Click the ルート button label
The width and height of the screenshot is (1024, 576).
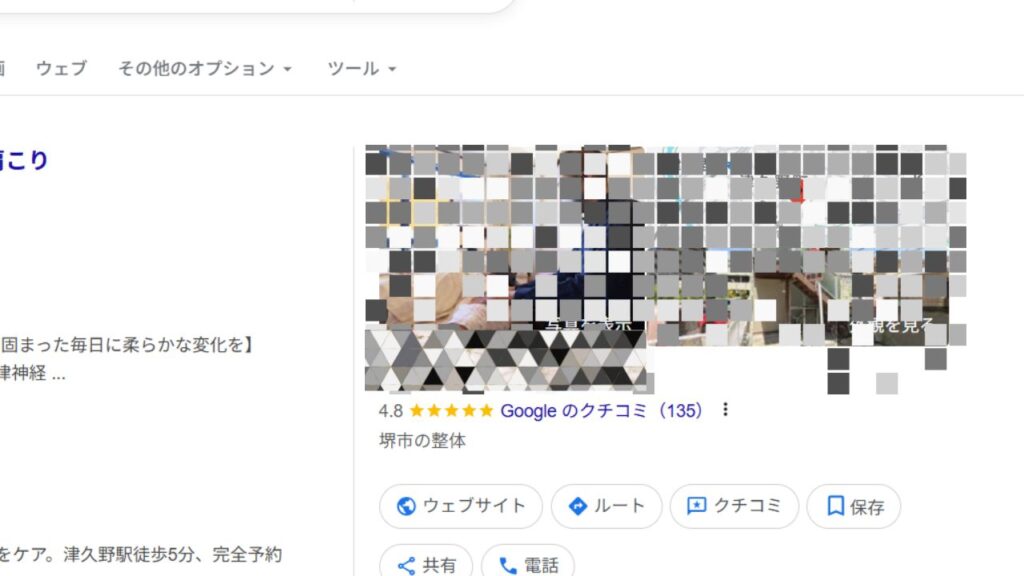click(619, 505)
